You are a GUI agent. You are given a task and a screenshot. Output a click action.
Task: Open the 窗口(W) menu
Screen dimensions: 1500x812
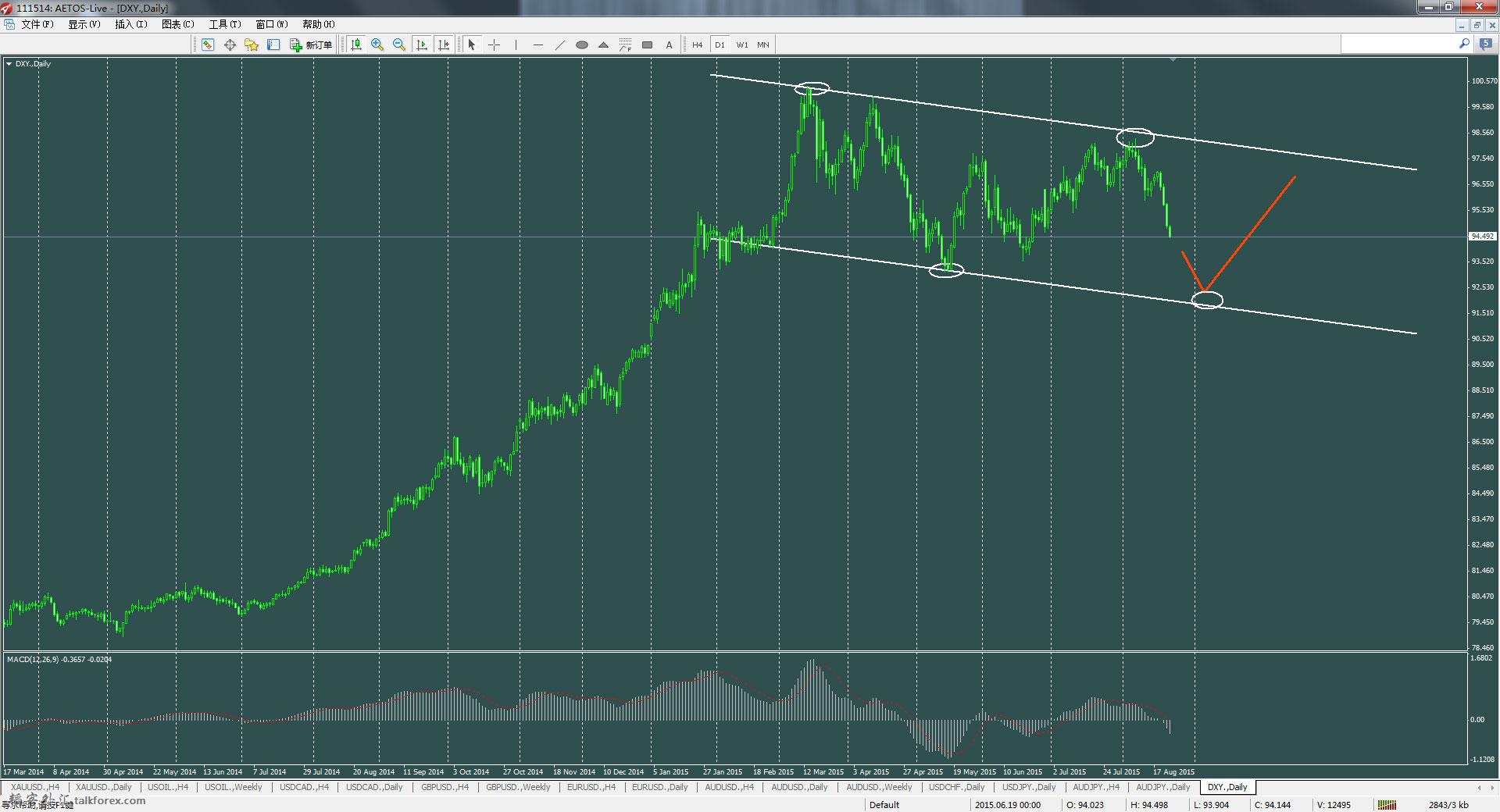coord(271,24)
